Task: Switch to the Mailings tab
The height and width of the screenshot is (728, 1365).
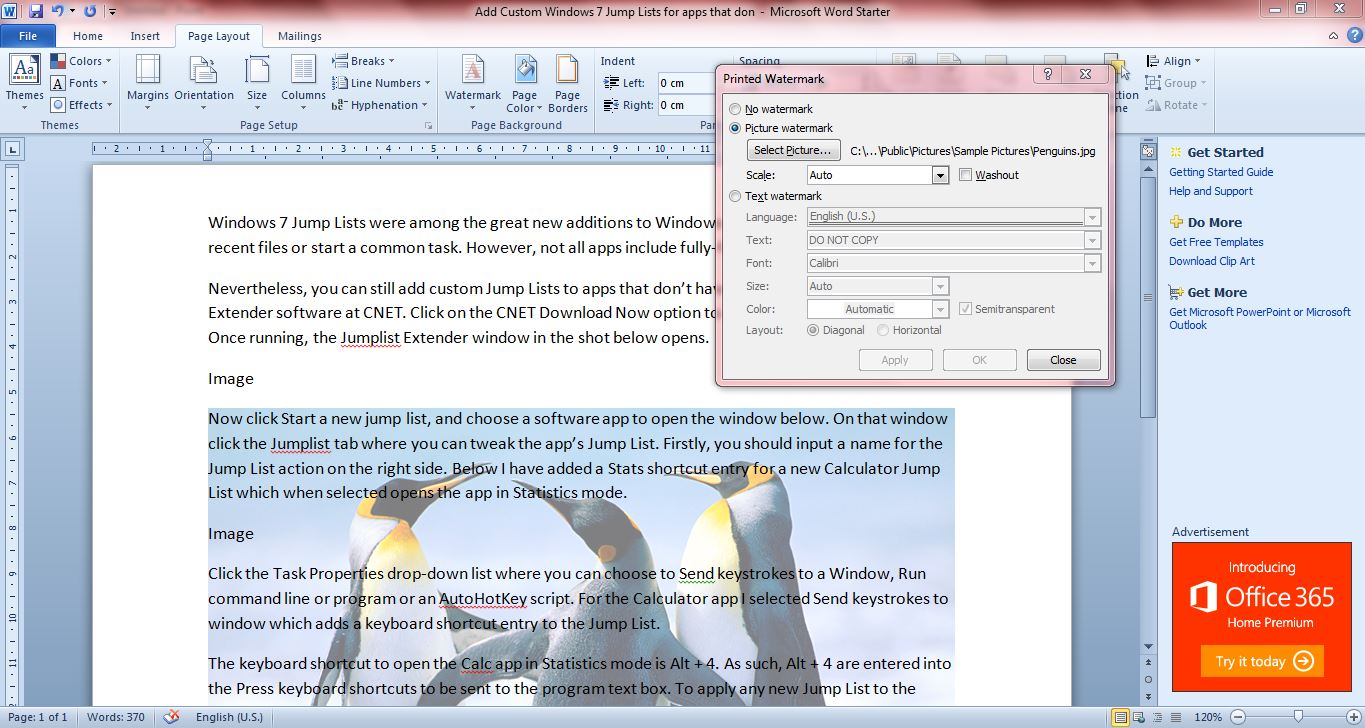Action: [300, 35]
